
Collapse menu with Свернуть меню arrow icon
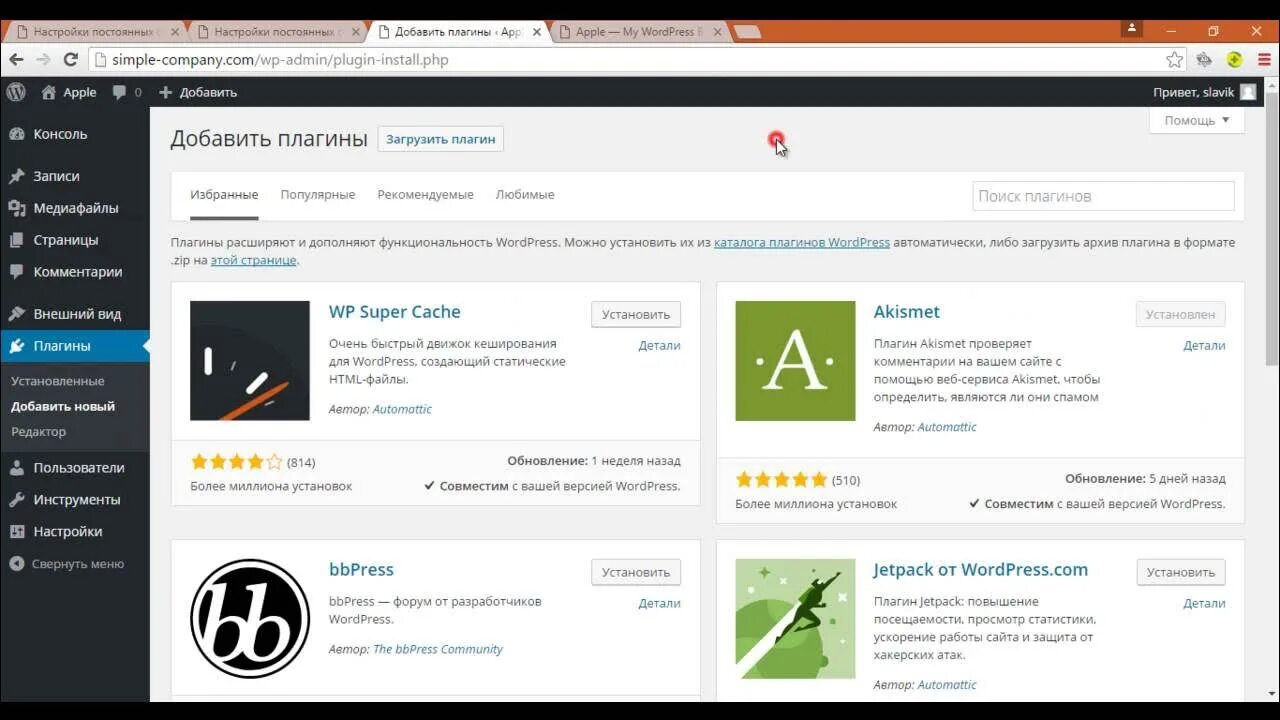click(16, 564)
